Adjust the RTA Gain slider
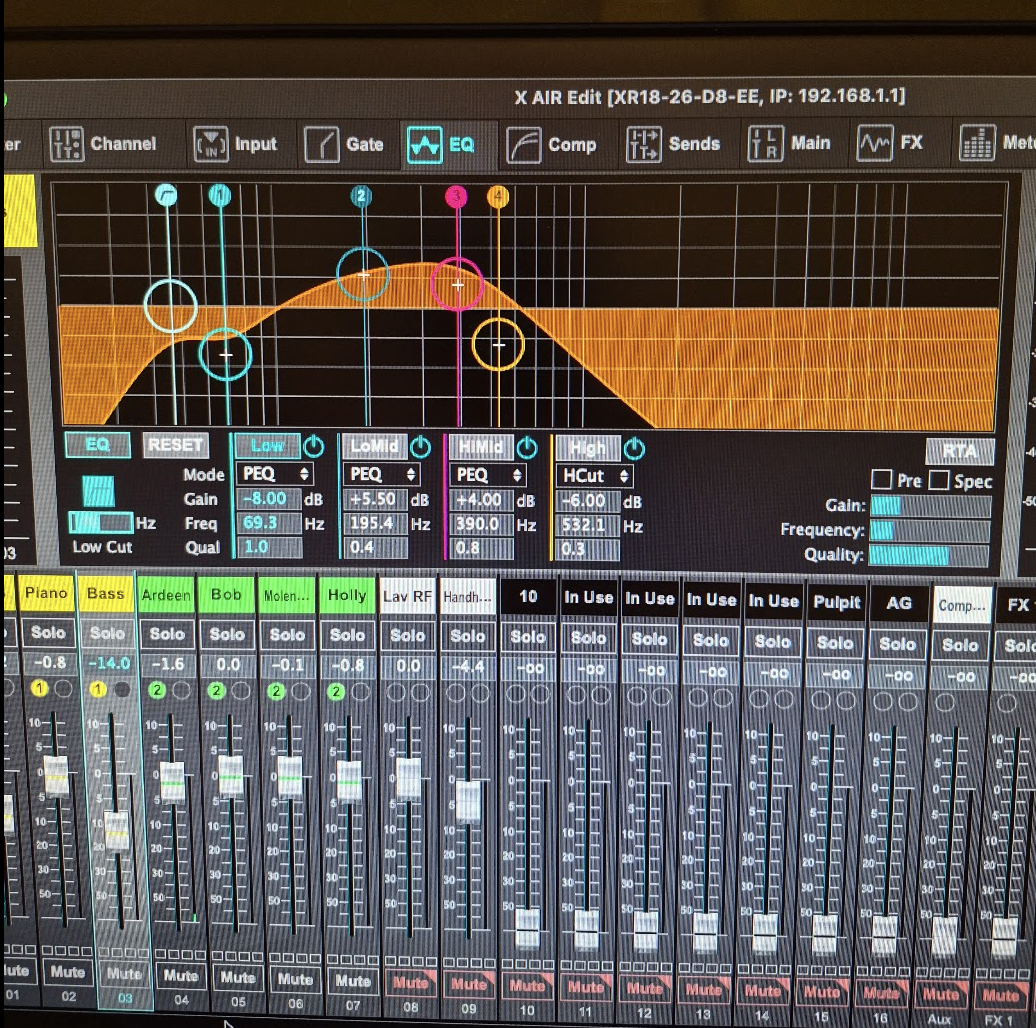 pyautogui.click(x=930, y=506)
